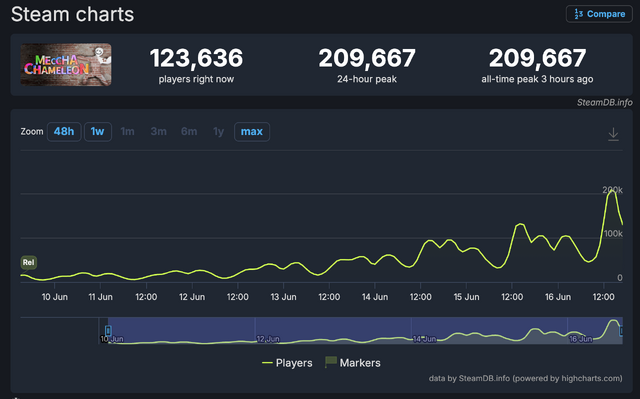Click the 11 Jun axis label
Viewport: 640px width, 399px height.
point(100,297)
